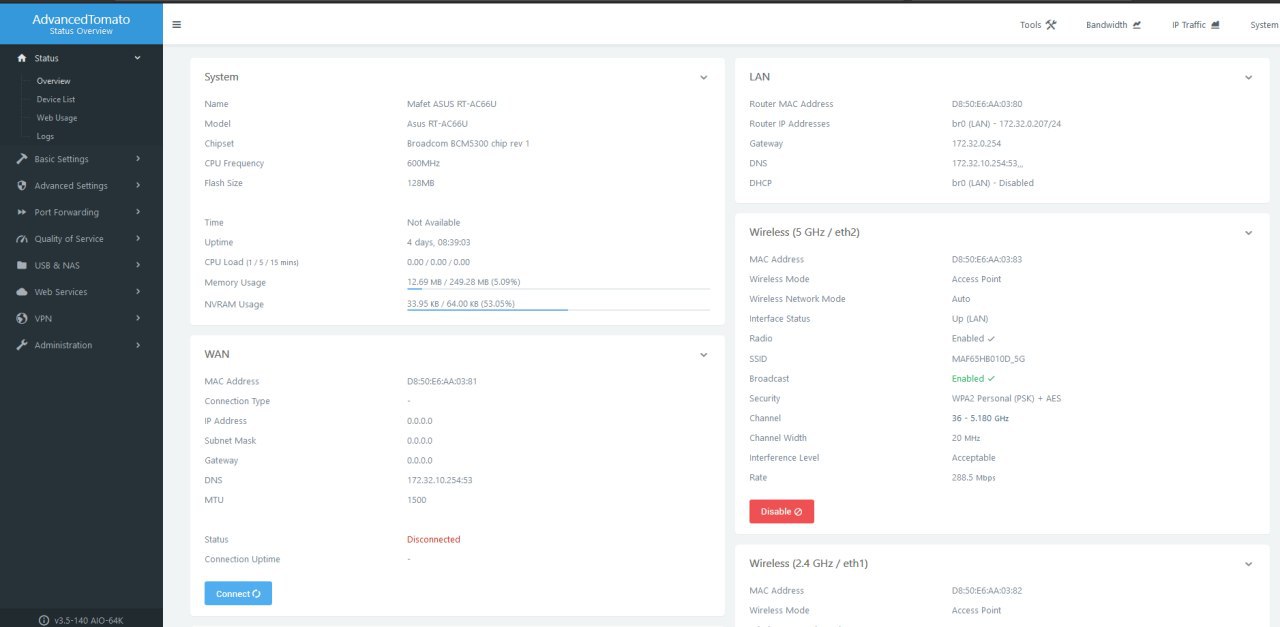1280x627 pixels.
Task: Collapse the WAN panel with its chevron
Action: 703,354
